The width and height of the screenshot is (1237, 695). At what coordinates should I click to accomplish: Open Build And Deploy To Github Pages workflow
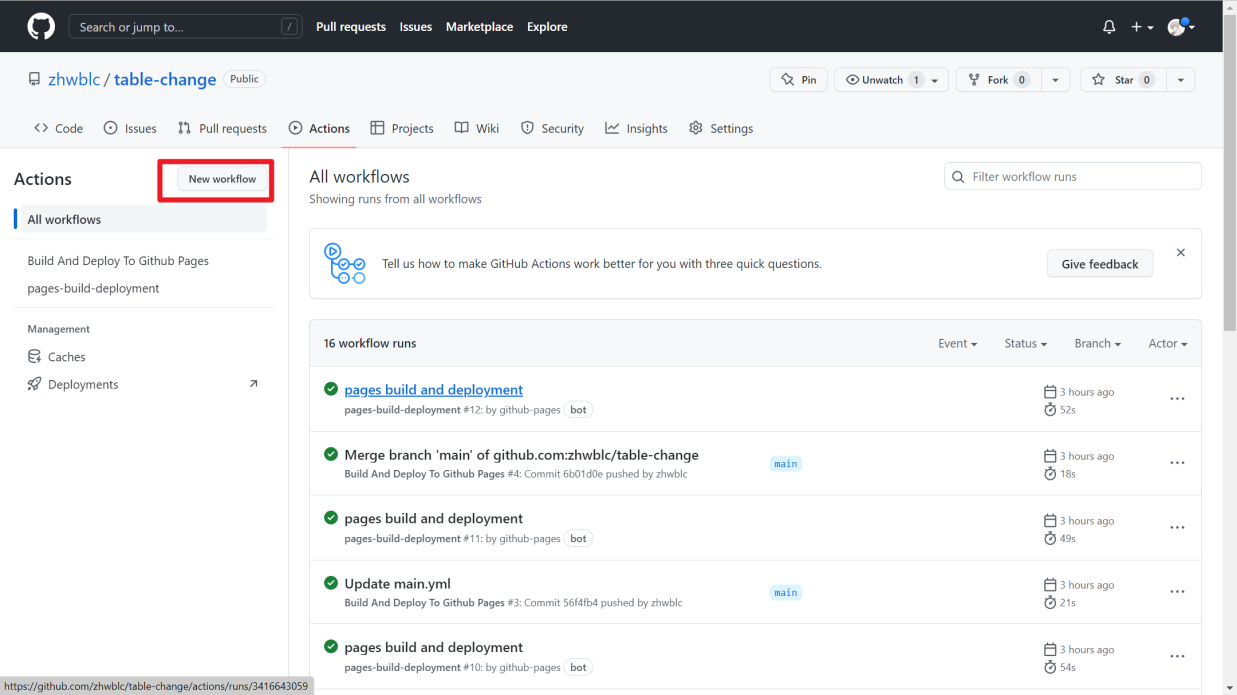tap(118, 260)
